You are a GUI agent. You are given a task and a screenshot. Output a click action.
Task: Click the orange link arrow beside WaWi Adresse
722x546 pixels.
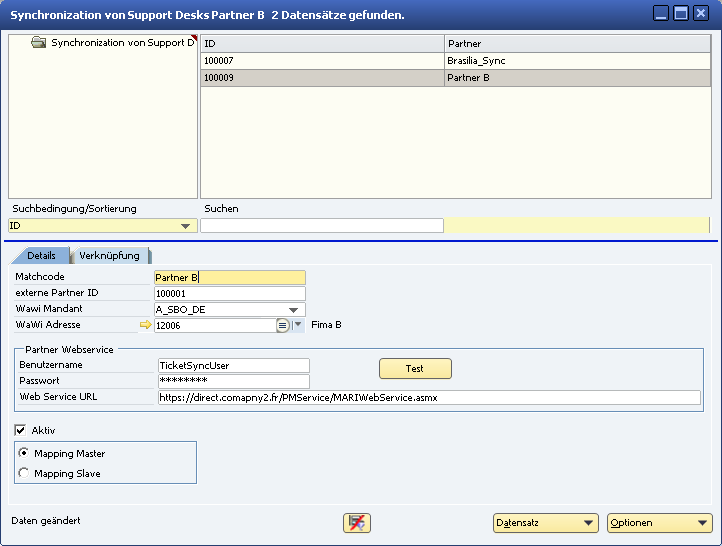145,325
